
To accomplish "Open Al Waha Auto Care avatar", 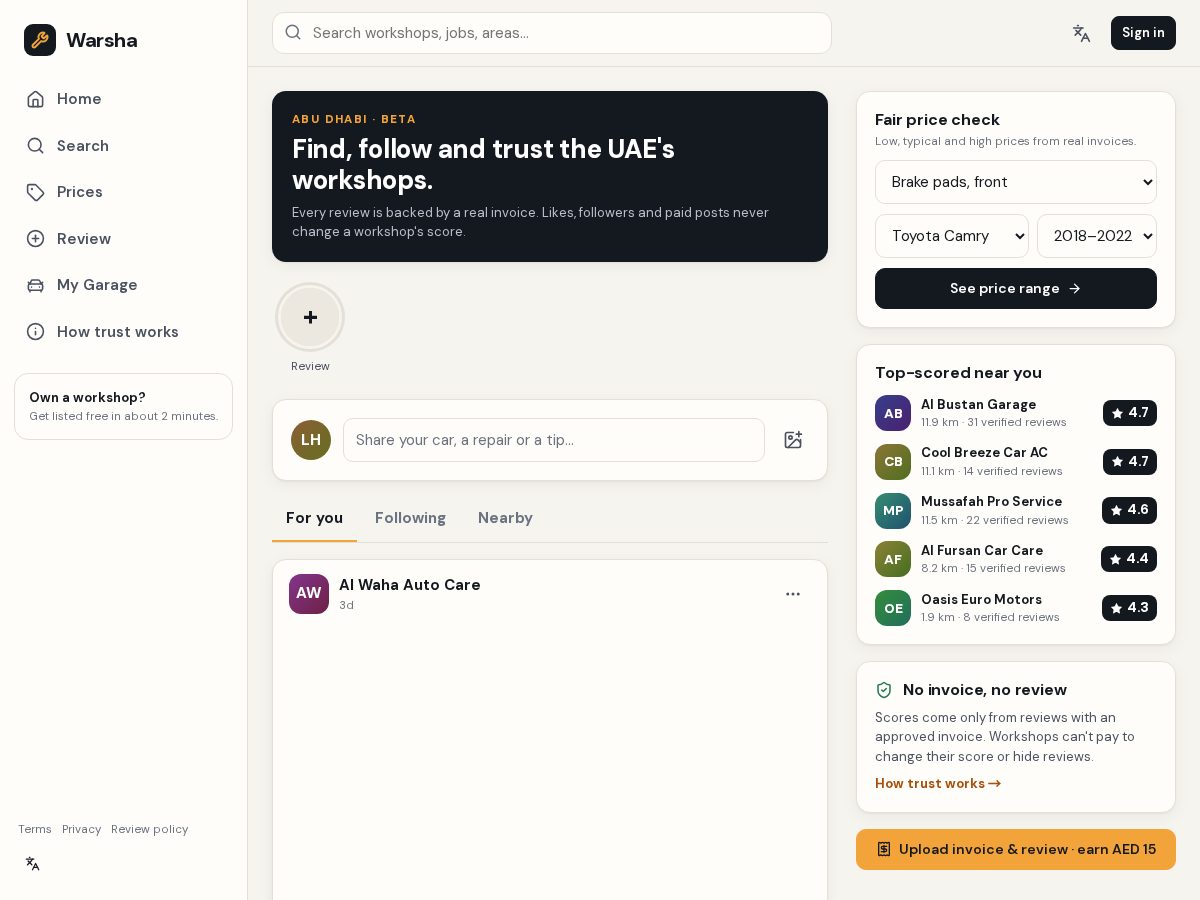I will point(309,594).
